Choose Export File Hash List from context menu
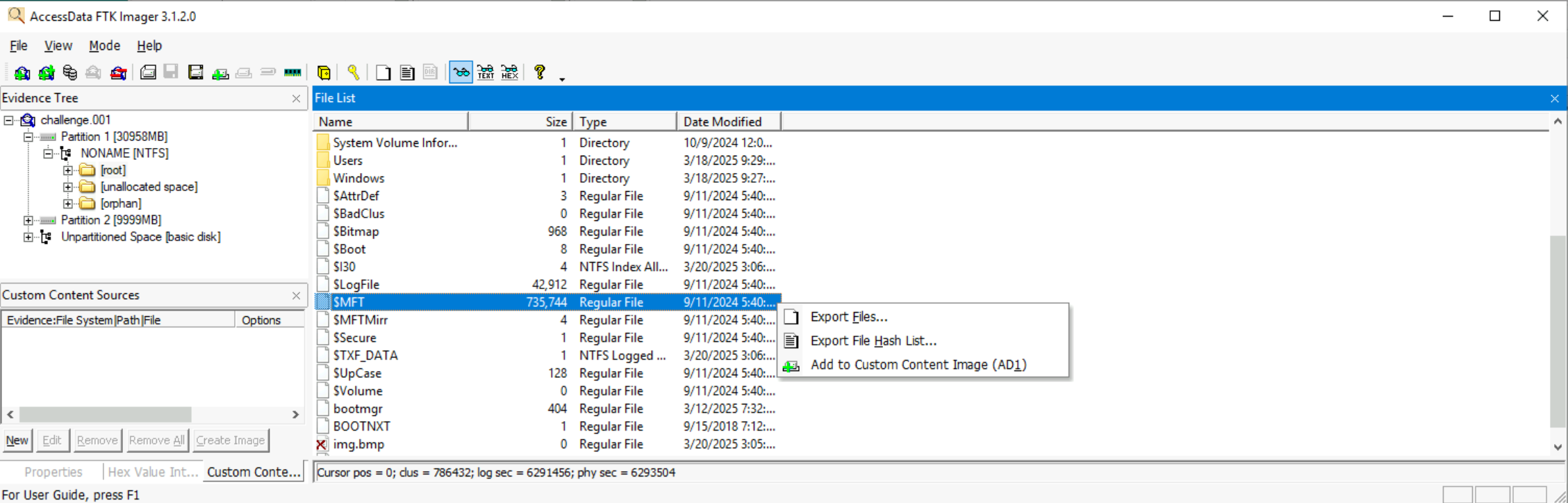 873,340
